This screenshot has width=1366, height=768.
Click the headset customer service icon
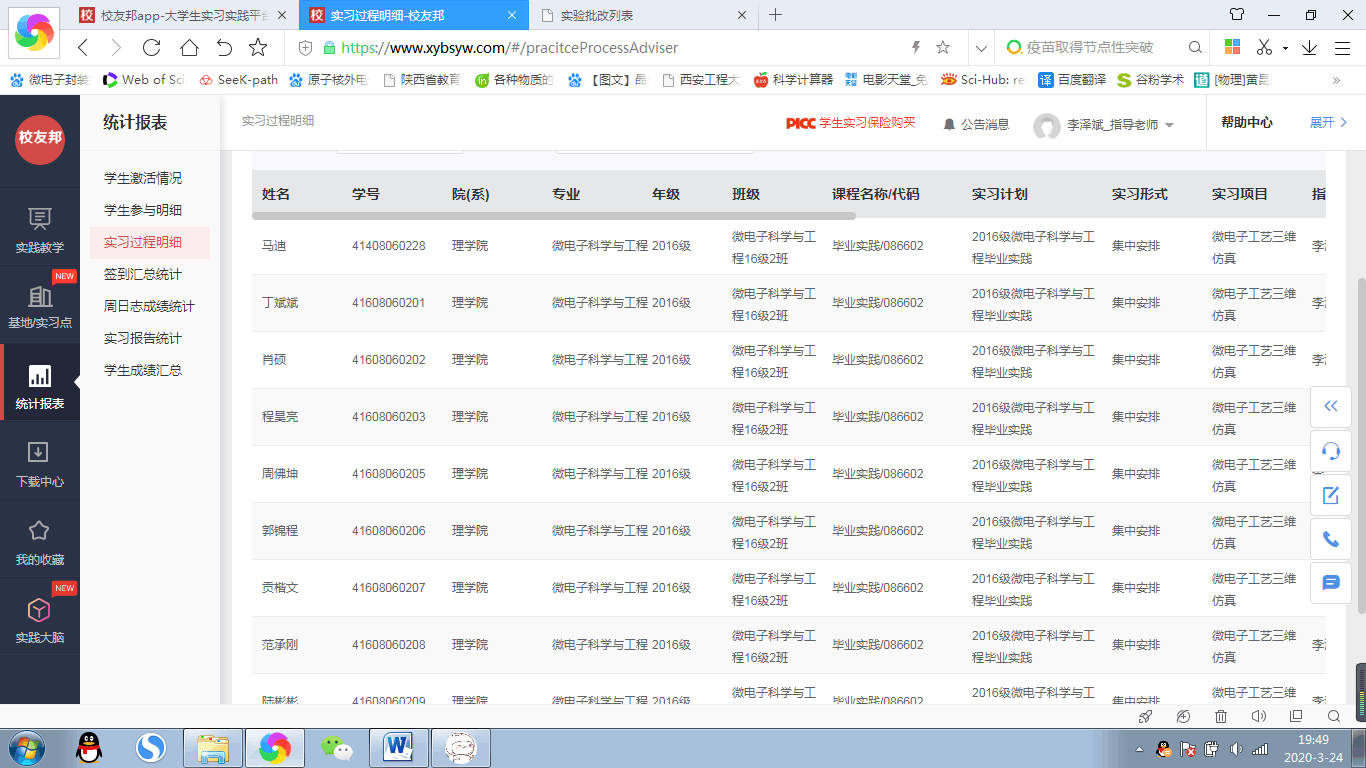(x=1330, y=451)
